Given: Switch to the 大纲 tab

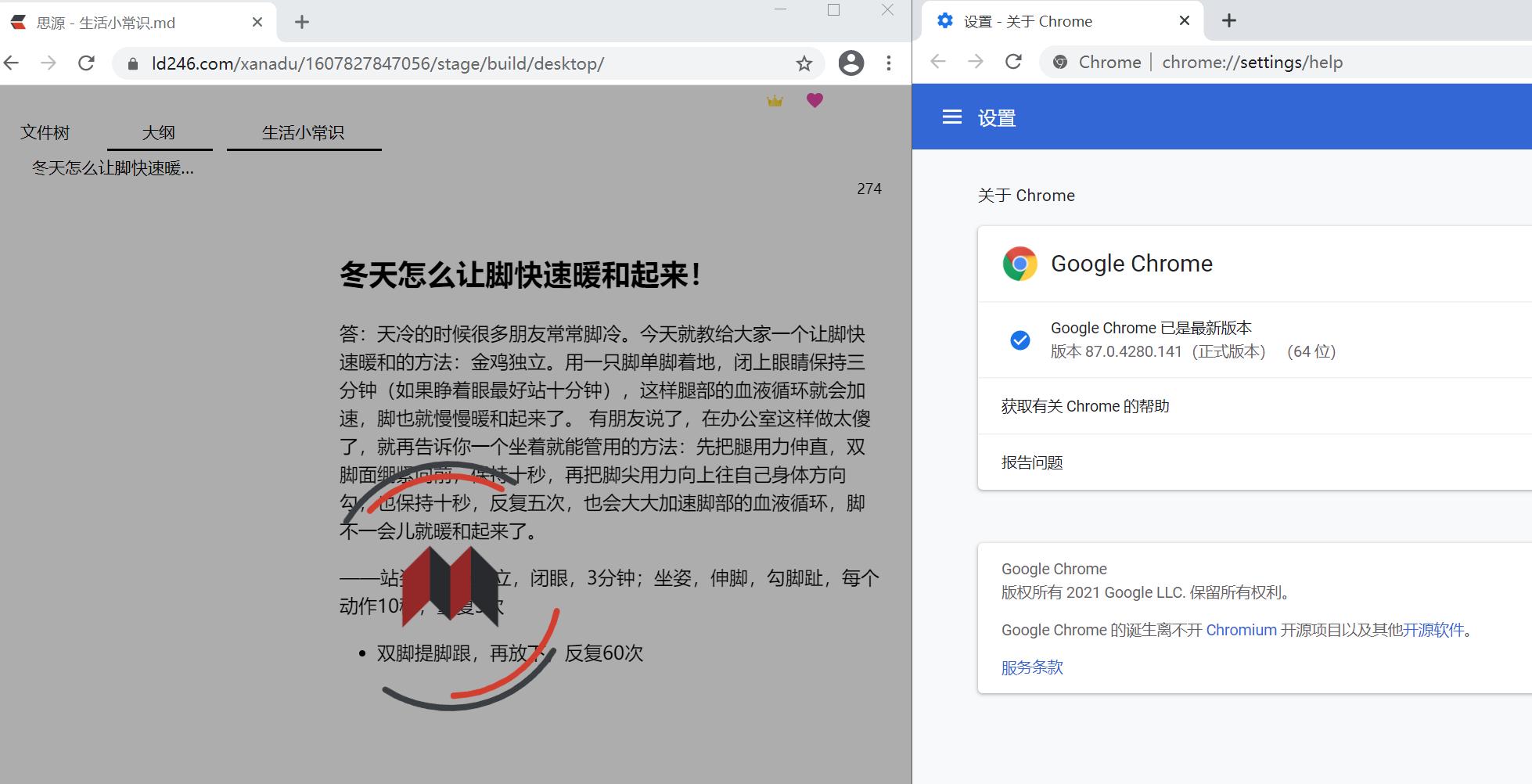Looking at the screenshot, I should pos(159,132).
